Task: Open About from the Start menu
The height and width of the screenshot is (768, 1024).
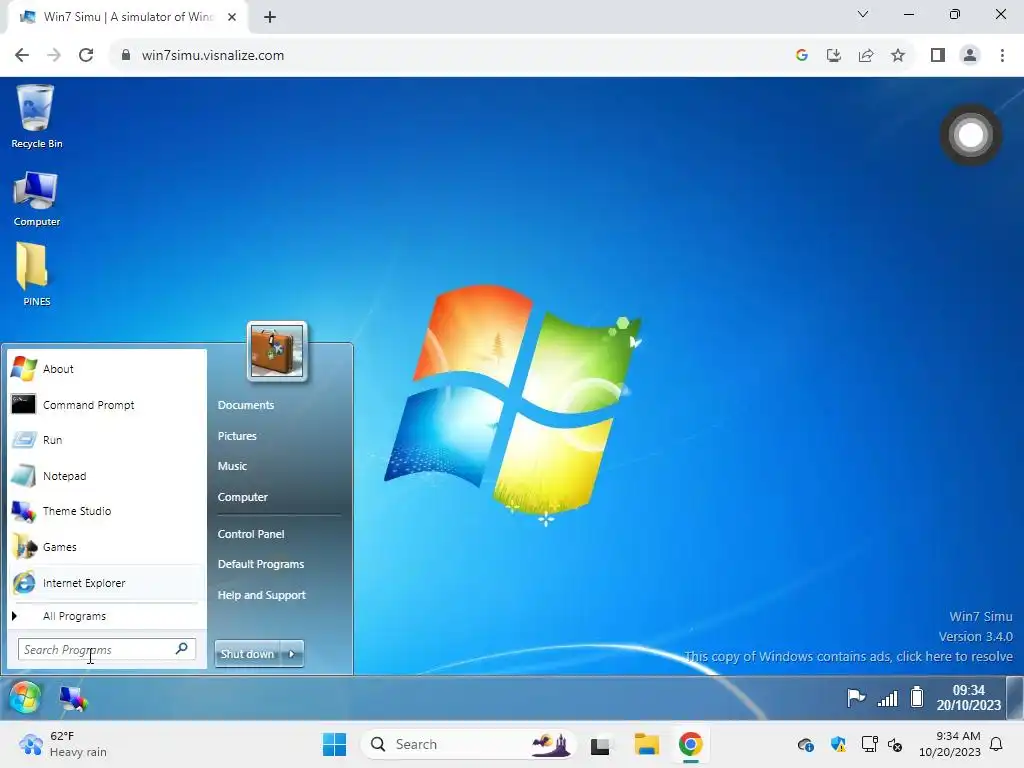Action: coord(104,369)
